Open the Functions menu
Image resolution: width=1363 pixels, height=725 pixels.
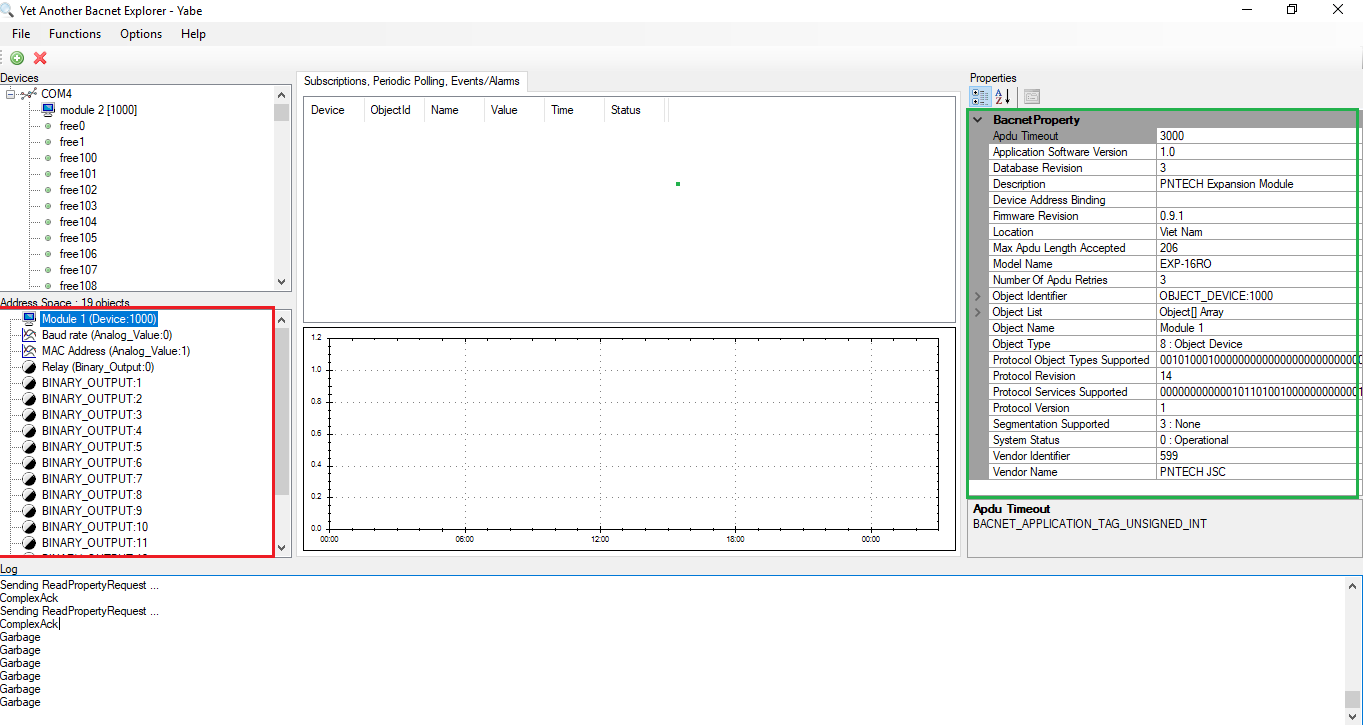(75, 34)
